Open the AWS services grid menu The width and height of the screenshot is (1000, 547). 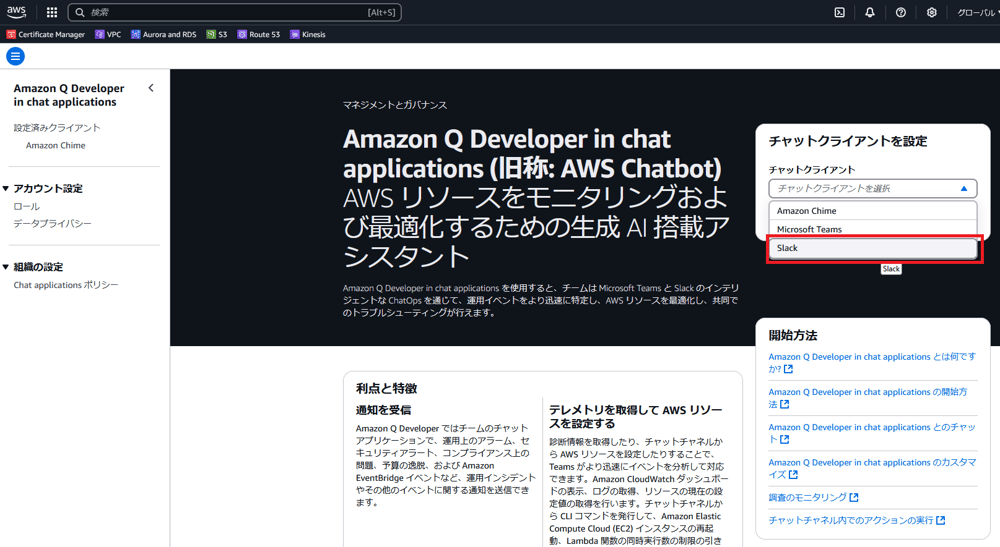tap(52, 12)
